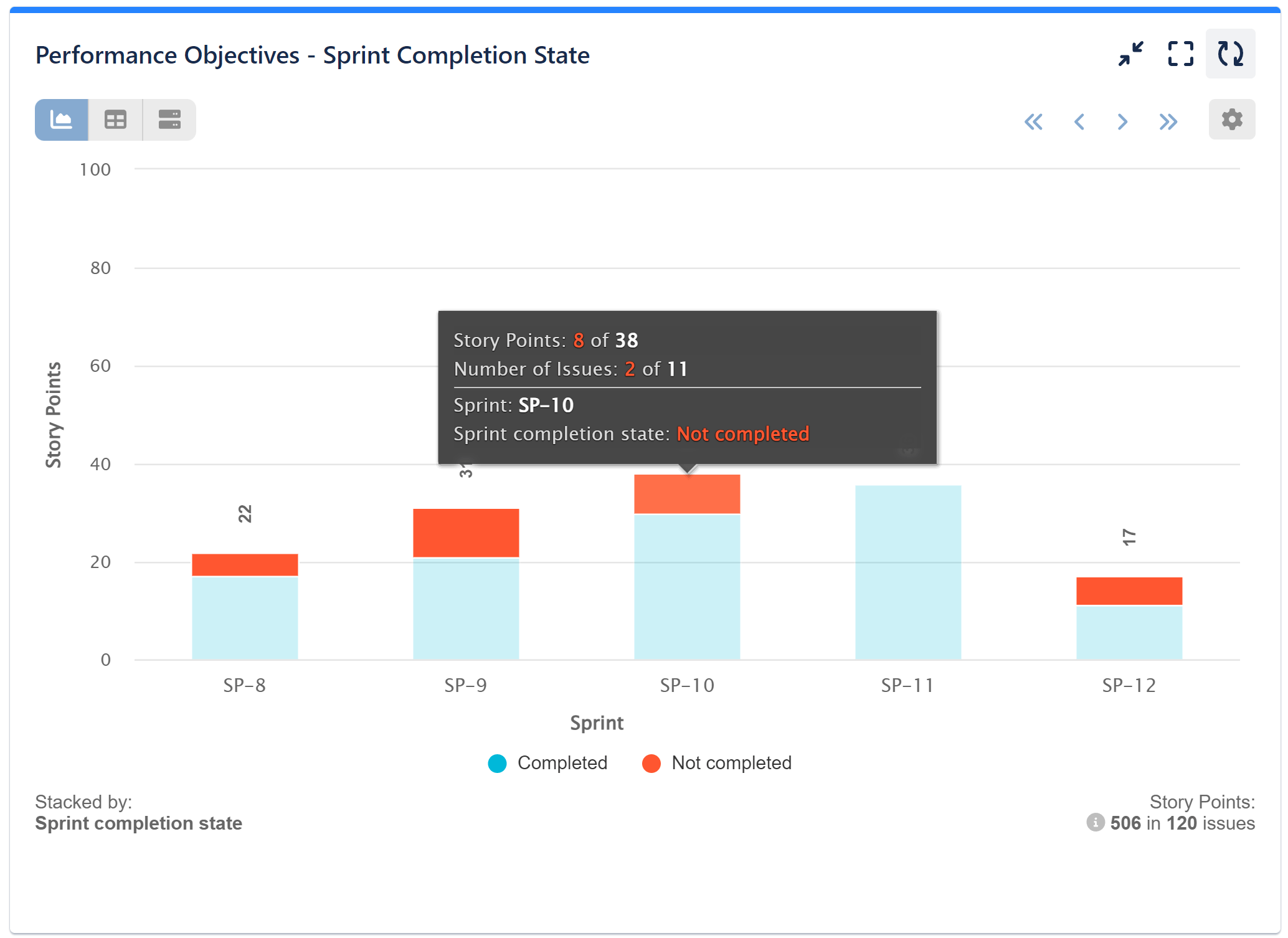1288x938 pixels.
Task: Click the info icon beside the story points total
Action: pyautogui.click(x=1096, y=823)
